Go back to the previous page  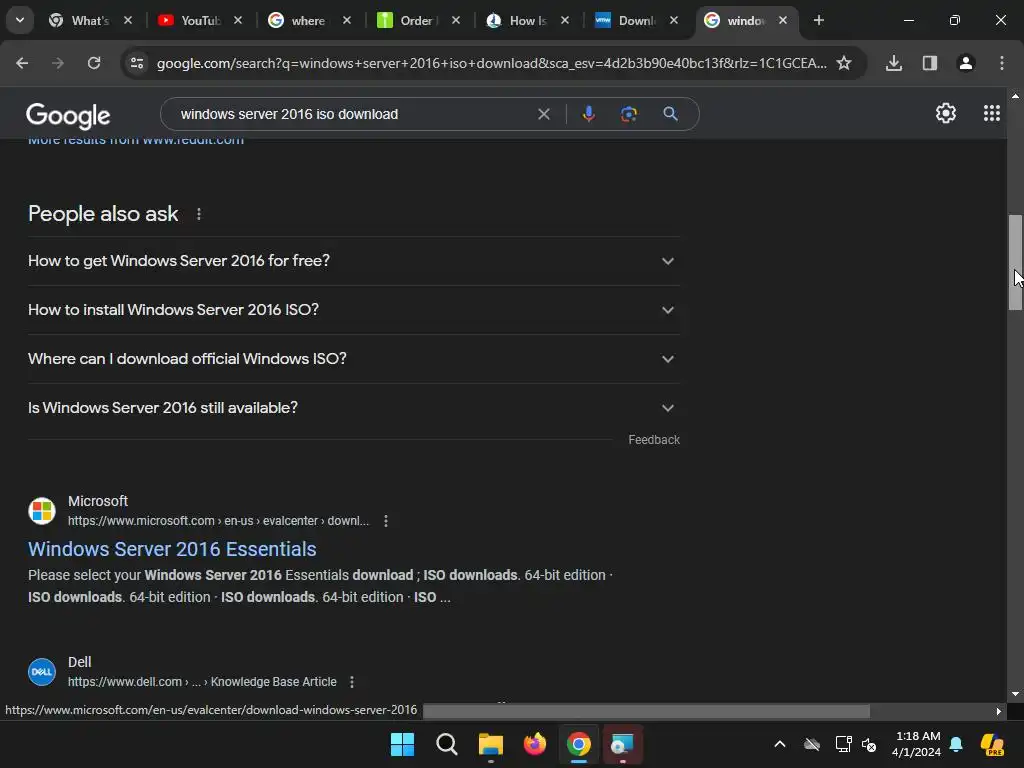point(22,63)
